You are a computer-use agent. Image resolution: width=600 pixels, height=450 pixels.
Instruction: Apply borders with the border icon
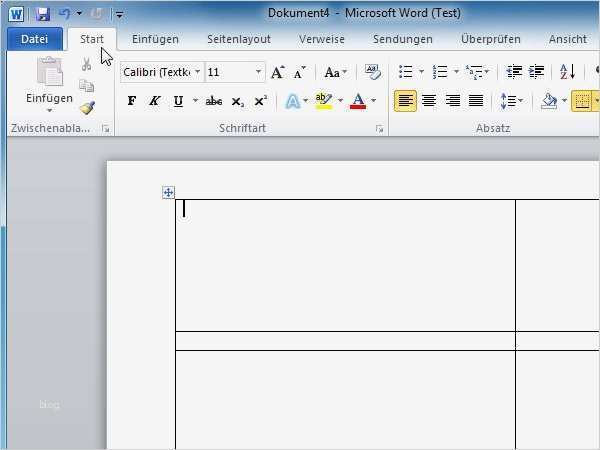click(x=582, y=101)
